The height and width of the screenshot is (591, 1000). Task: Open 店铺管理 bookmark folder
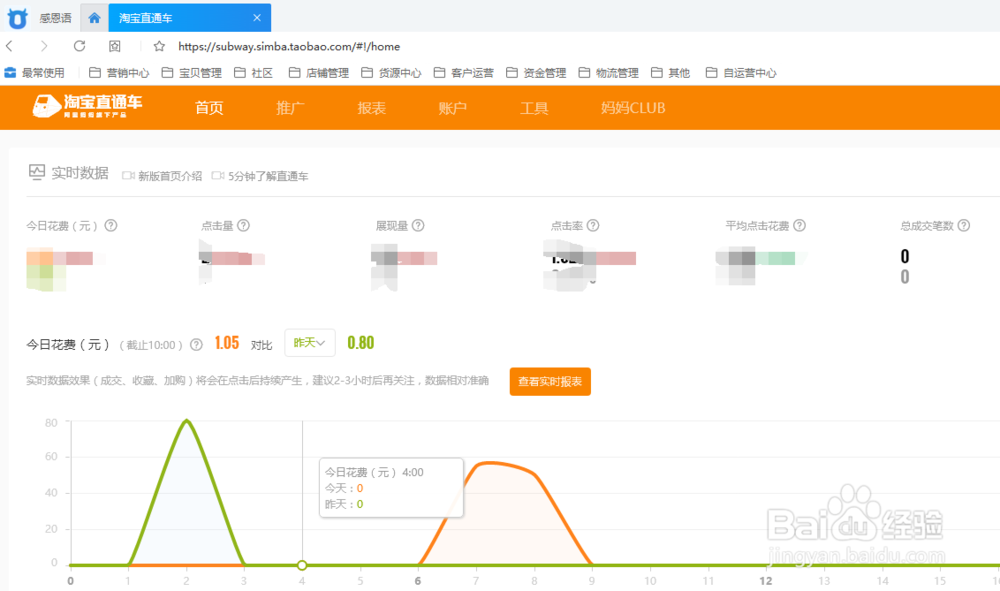tap(318, 73)
